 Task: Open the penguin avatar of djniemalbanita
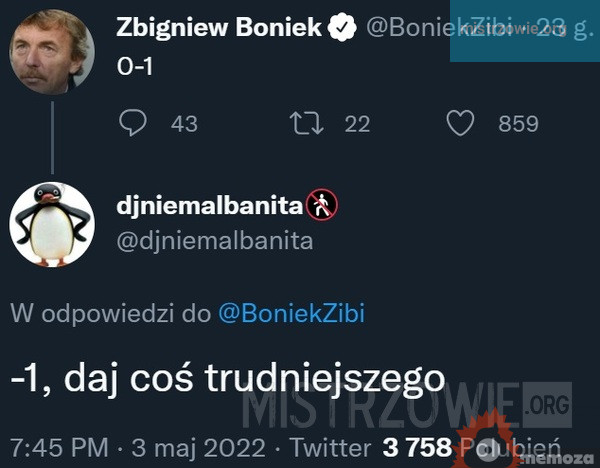51,224
